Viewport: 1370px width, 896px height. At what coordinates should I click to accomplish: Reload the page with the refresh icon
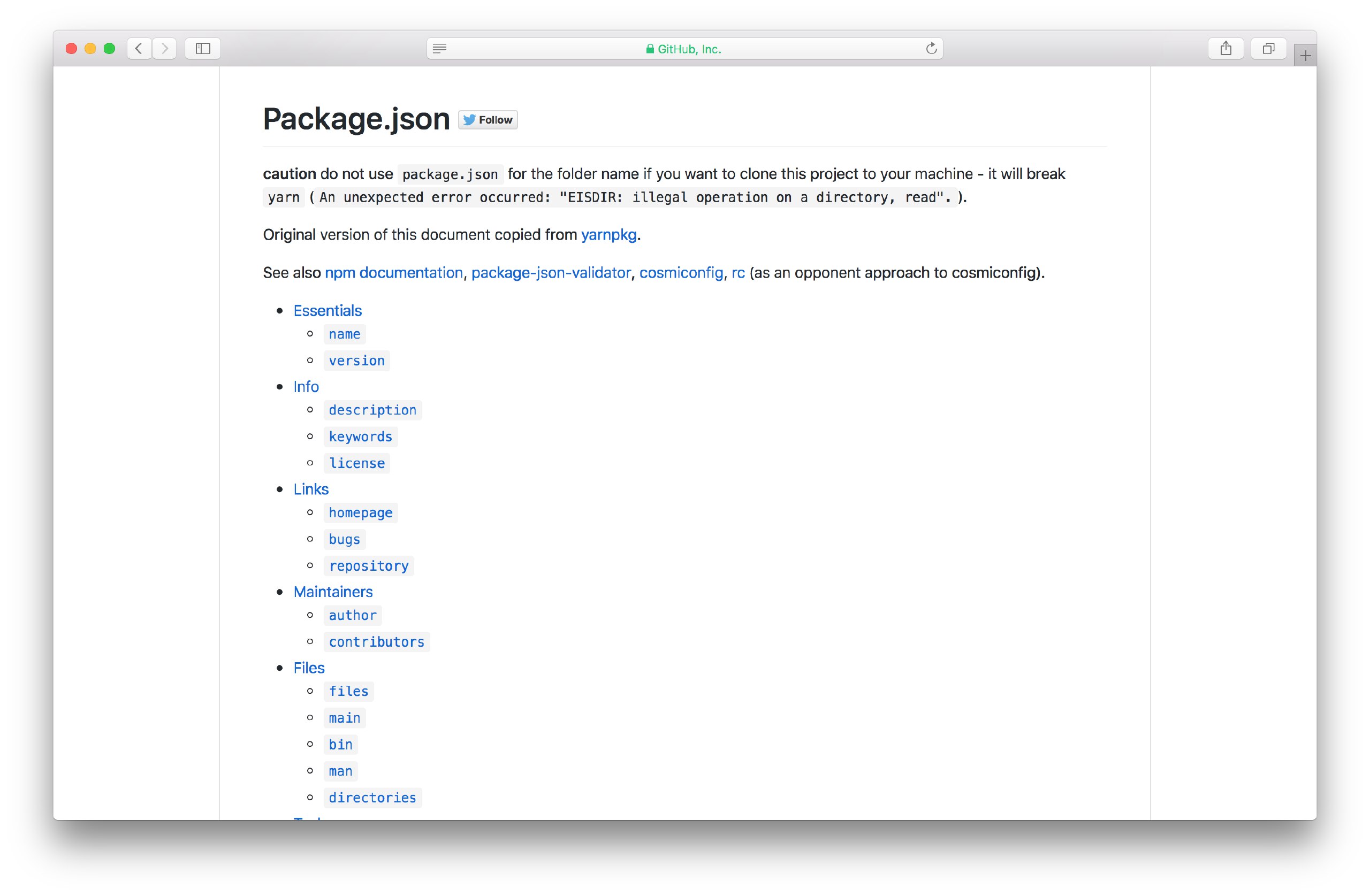coord(931,48)
